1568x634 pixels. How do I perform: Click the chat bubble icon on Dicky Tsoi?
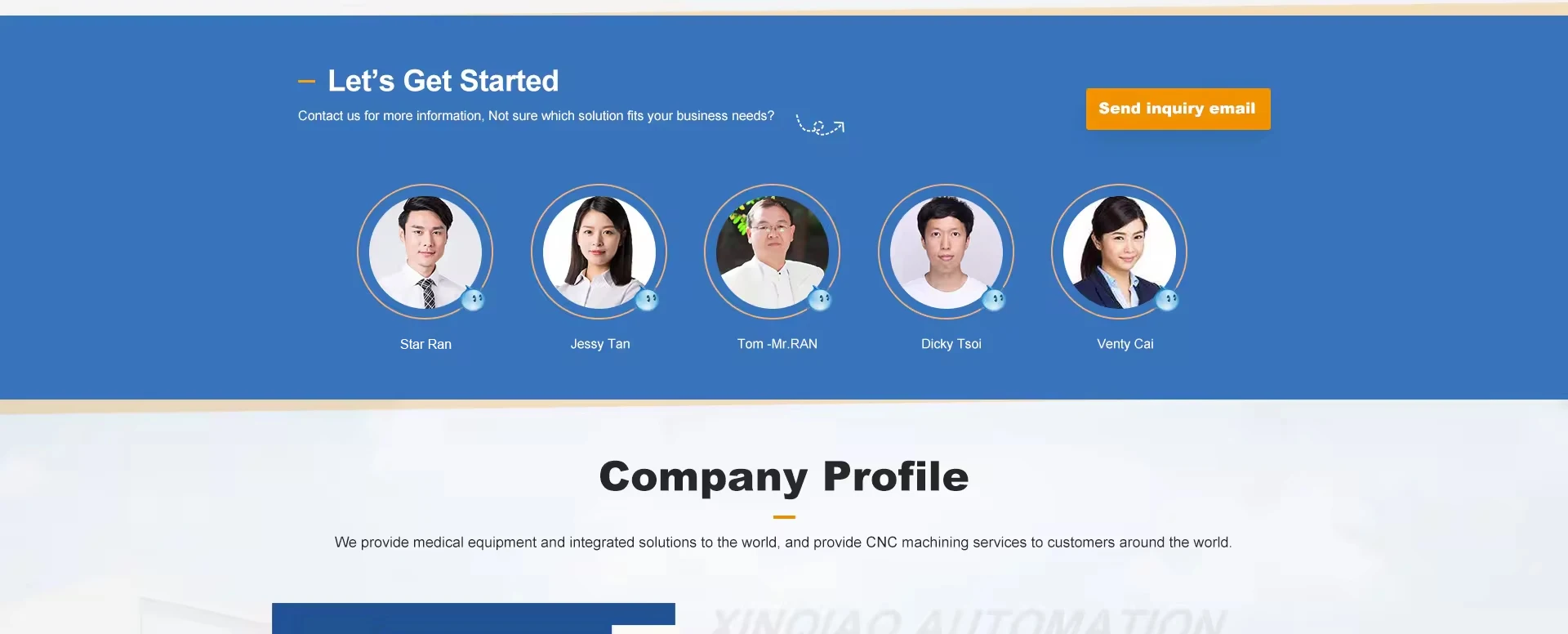pyautogui.click(x=994, y=300)
